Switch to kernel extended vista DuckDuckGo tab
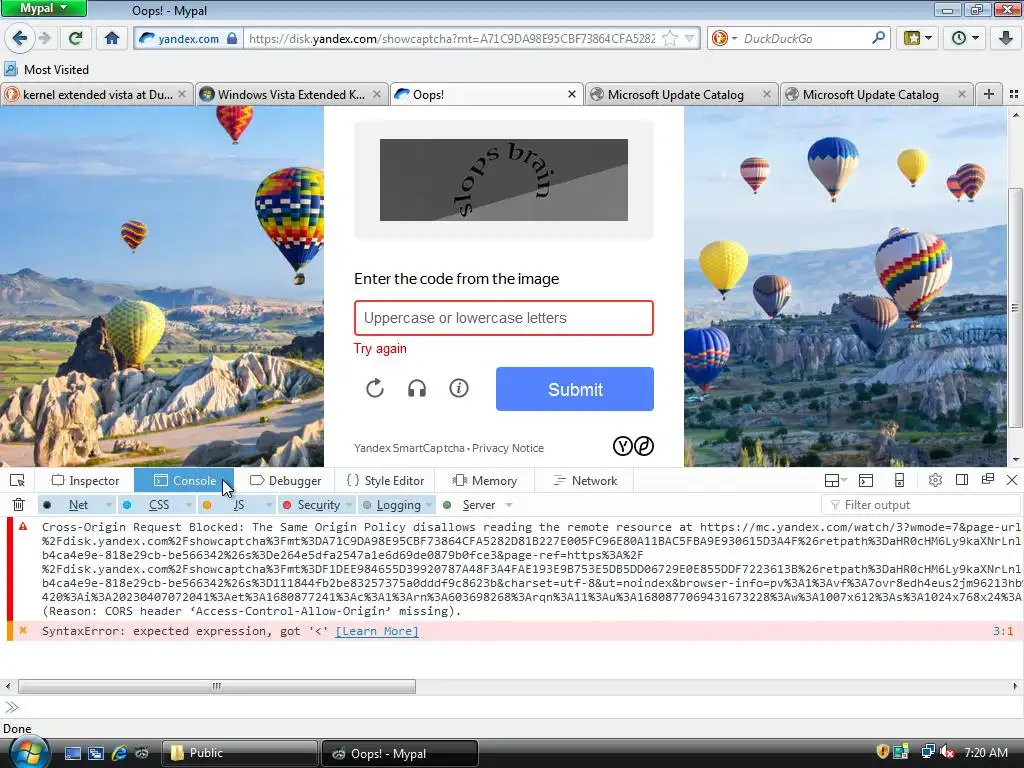The image size is (1024, 768). click(x=97, y=94)
